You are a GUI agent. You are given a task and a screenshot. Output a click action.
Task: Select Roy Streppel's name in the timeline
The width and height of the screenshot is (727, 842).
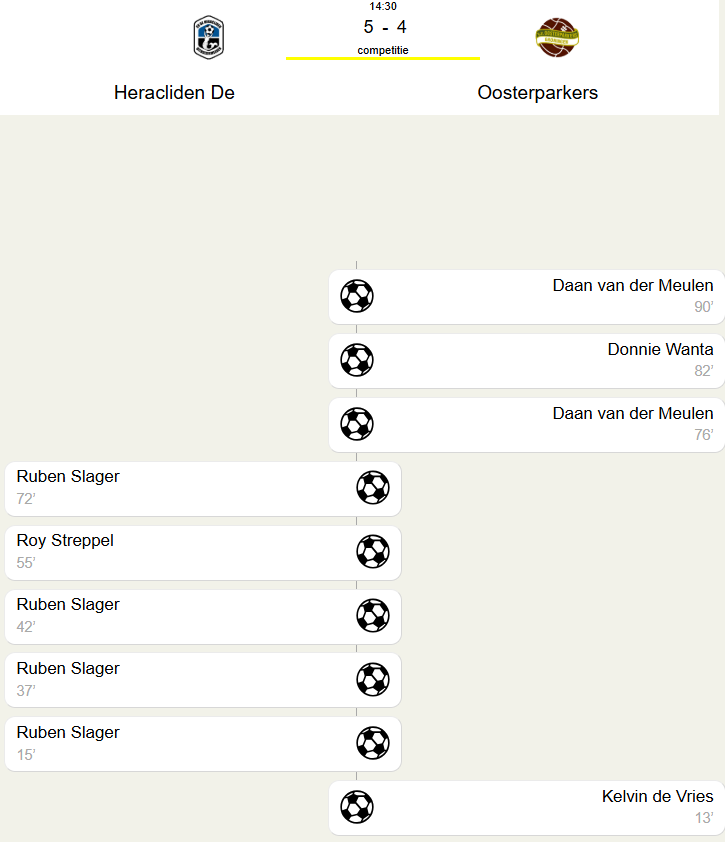[x=65, y=541]
